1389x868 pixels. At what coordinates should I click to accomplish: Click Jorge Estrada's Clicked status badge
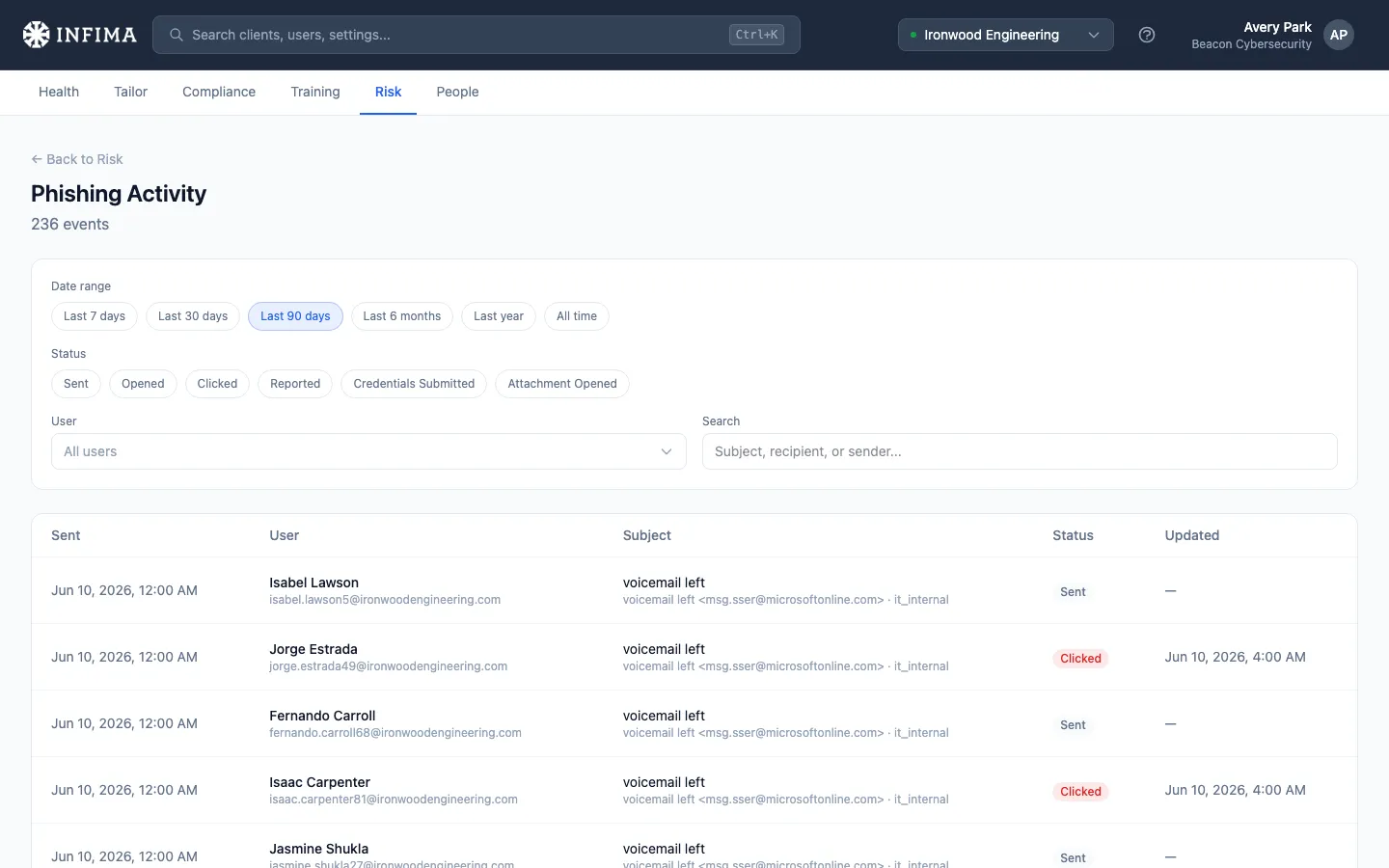click(1080, 659)
